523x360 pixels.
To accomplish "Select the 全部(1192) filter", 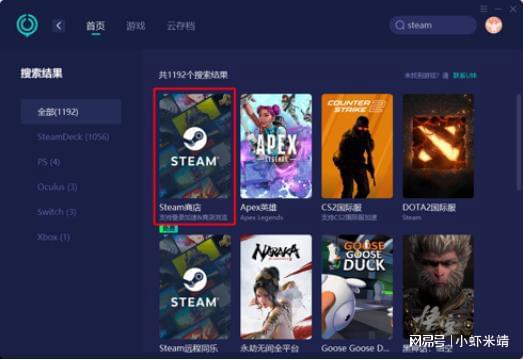I will 71,111.
